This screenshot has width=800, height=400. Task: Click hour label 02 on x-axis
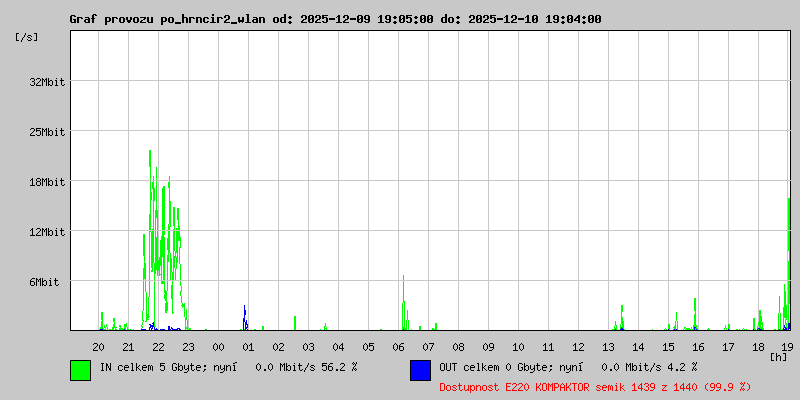(x=279, y=347)
